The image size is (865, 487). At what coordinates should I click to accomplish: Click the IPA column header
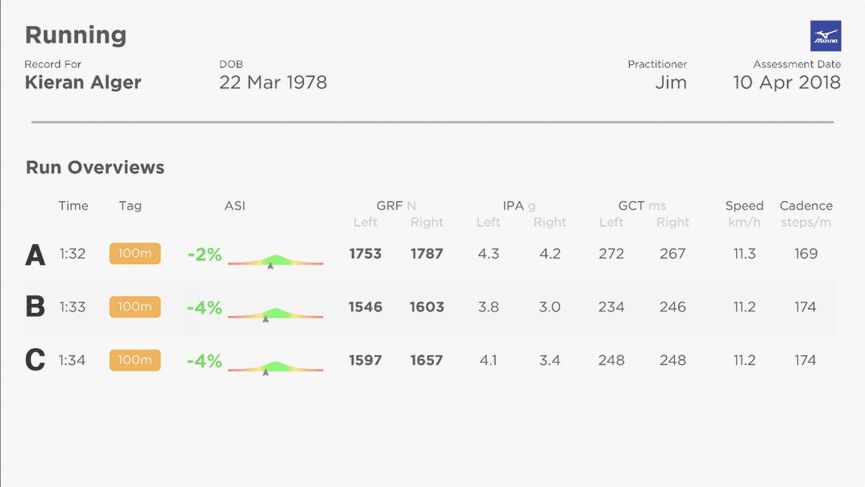coord(513,206)
